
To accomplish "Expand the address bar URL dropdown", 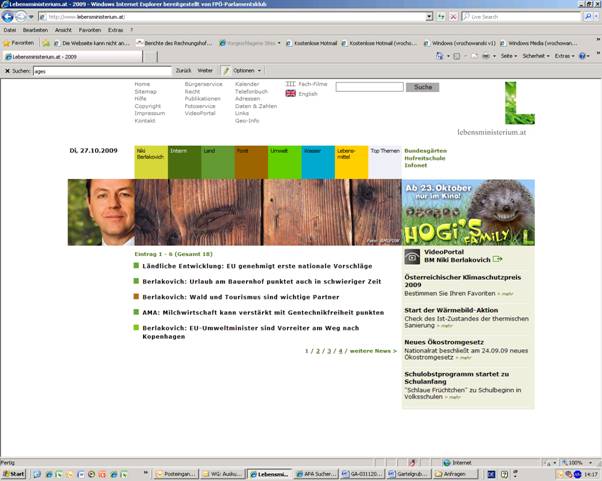I will 428,17.
